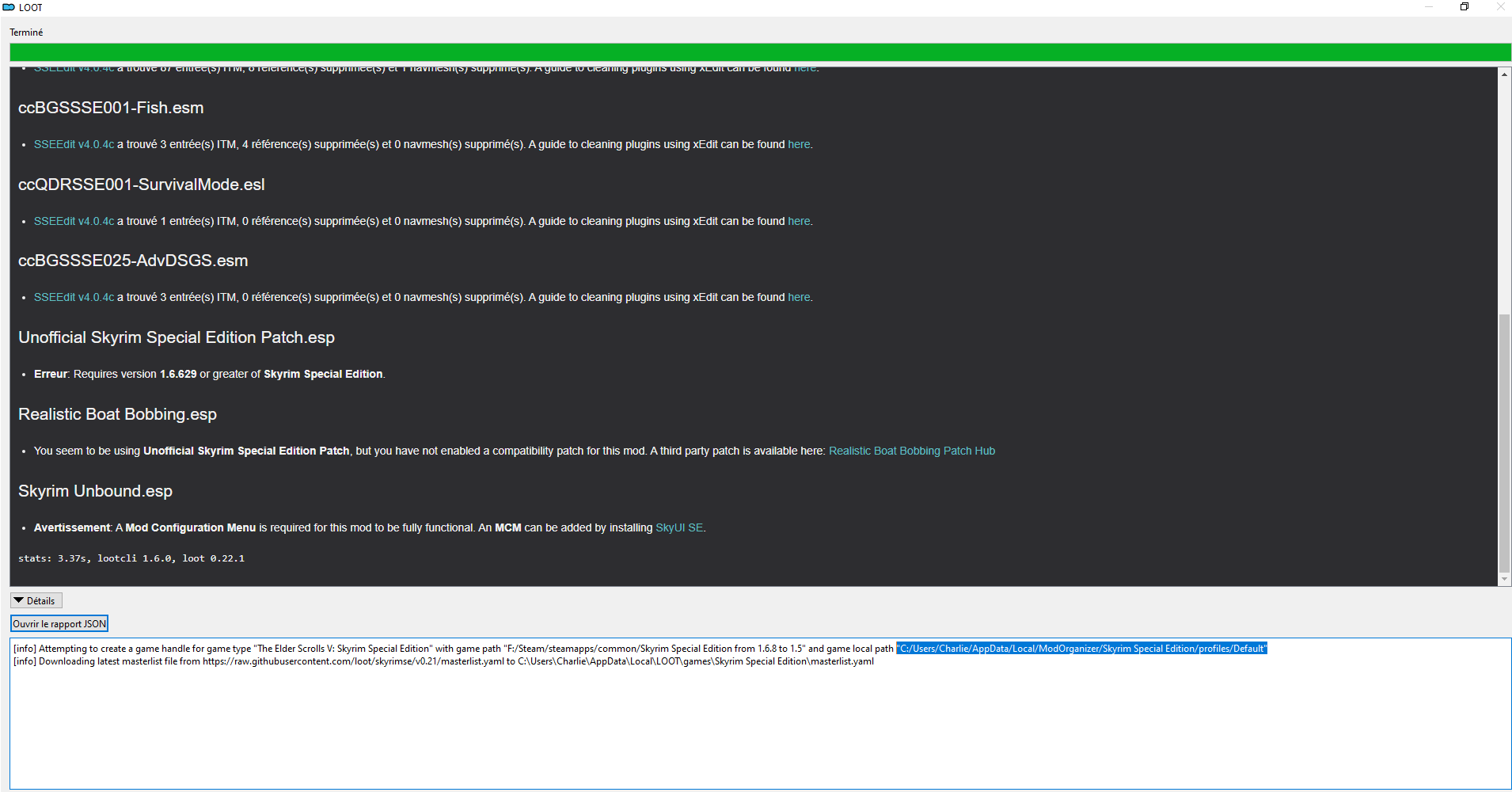Follow the "here" cleaning guide link under ccBGSSSE025-AdvDSGS.esm
Screen dimensions: 1512x792
pos(799,297)
